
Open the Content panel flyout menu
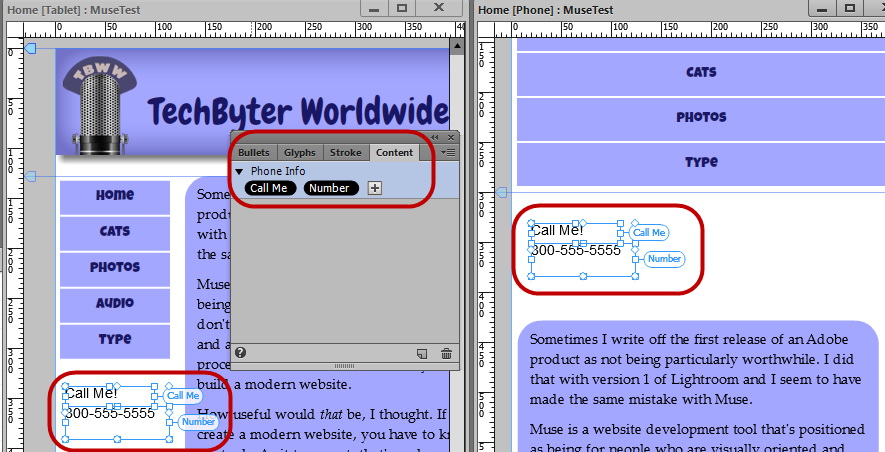click(x=448, y=152)
